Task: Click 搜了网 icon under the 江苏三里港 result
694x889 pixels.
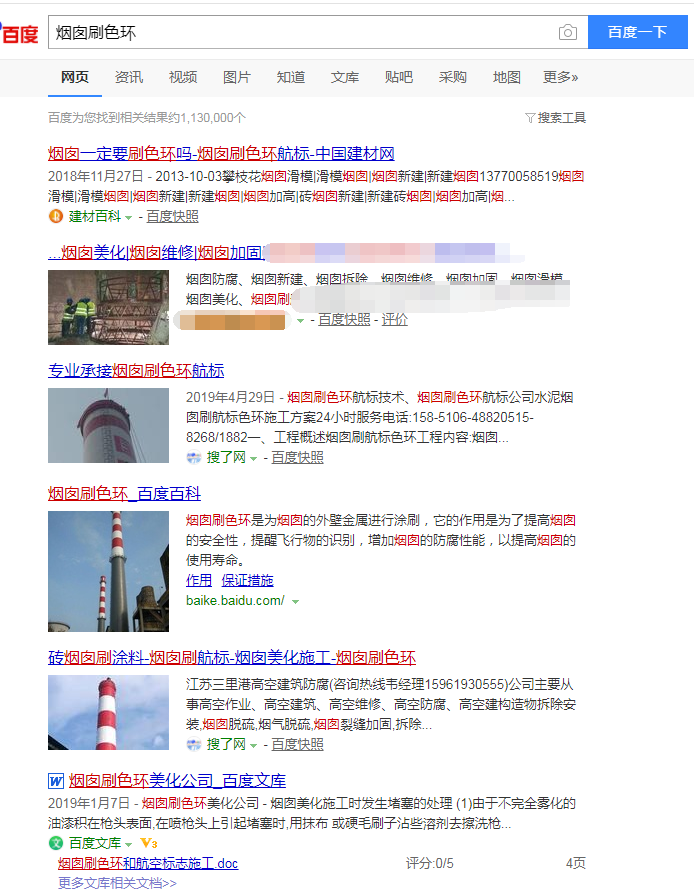Action: 194,744
